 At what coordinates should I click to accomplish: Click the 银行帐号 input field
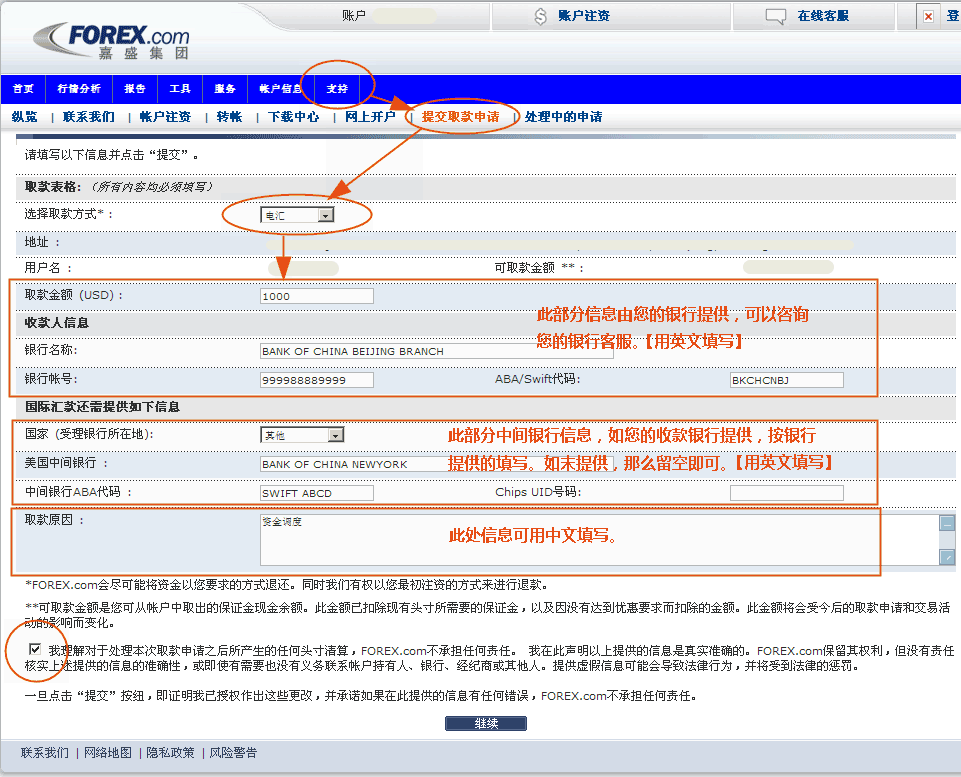pyautogui.click(x=317, y=380)
